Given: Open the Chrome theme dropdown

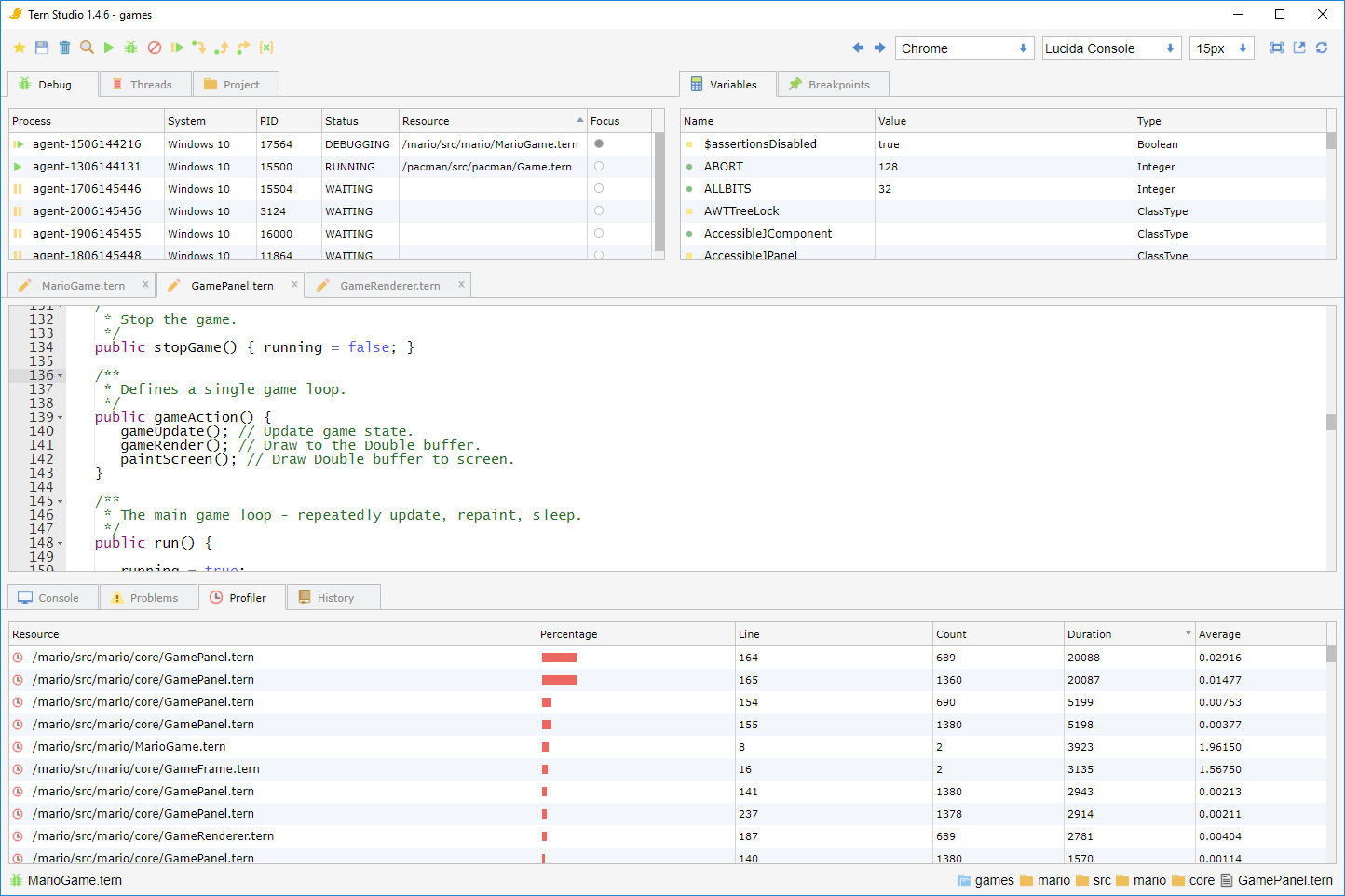Looking at the screenshot, I should pyautogui.click(x=965, y=48).
